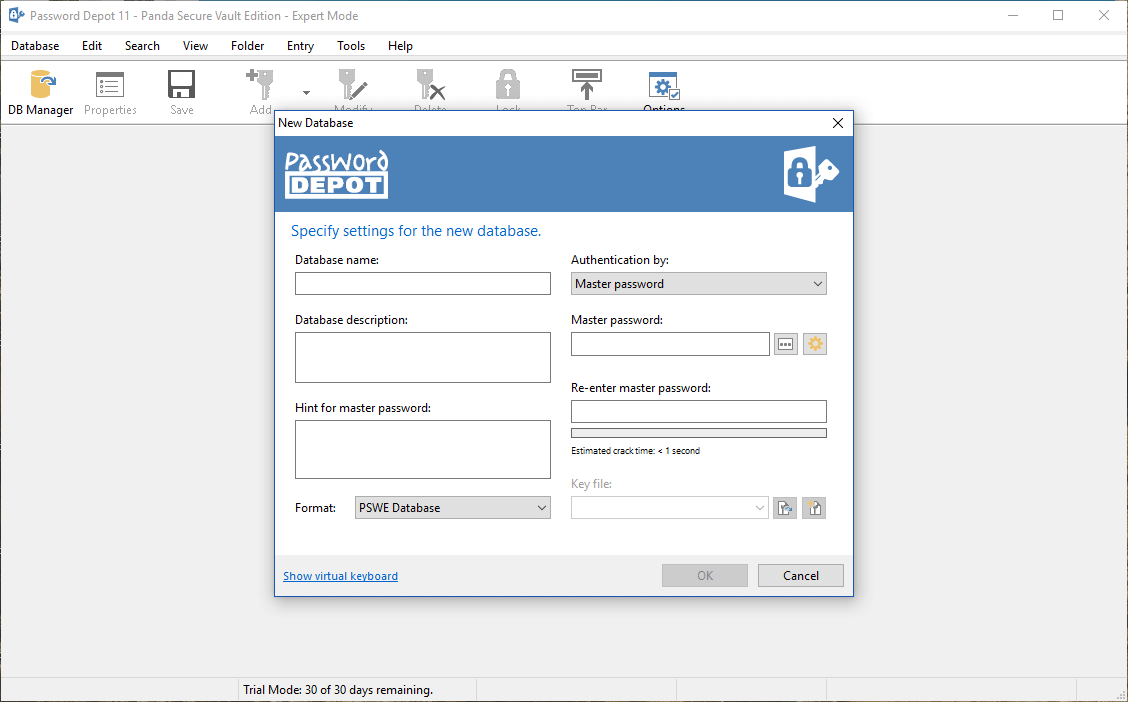Image resolution: width=1128 pixels, height=702 pixels.
Task: Click into the Database name field
Action: tap(423, 283)
